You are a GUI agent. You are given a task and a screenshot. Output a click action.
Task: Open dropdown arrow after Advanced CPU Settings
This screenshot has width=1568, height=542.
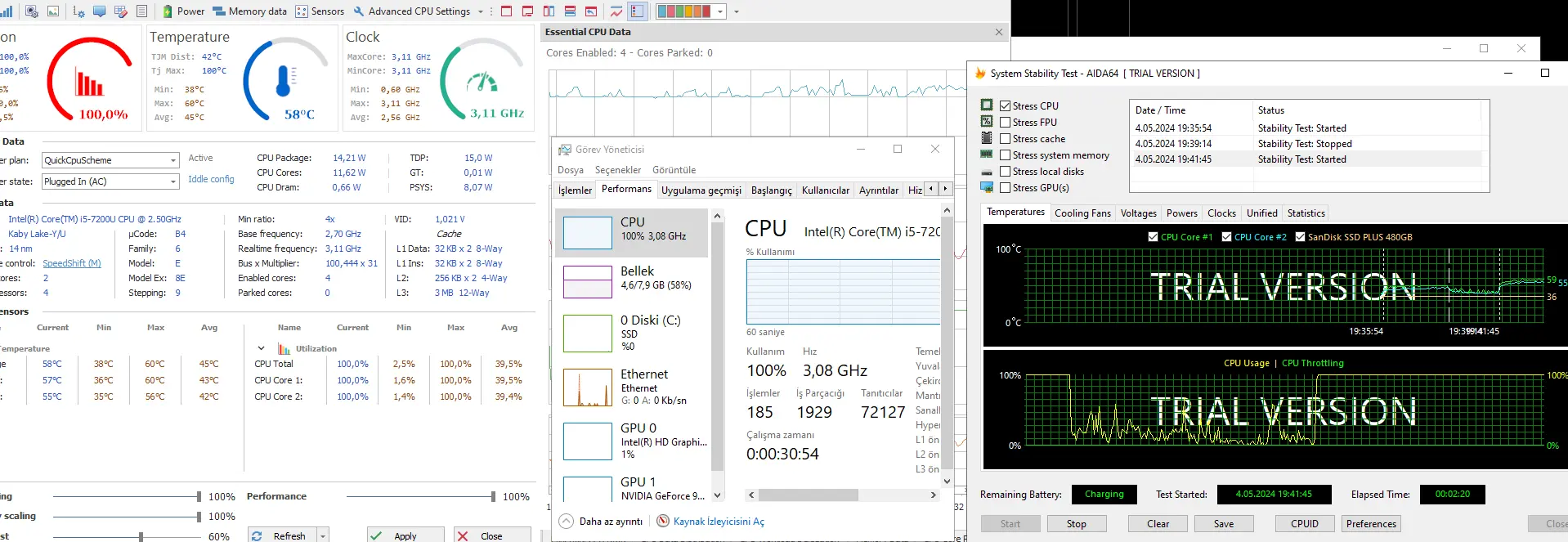[481, 11]
